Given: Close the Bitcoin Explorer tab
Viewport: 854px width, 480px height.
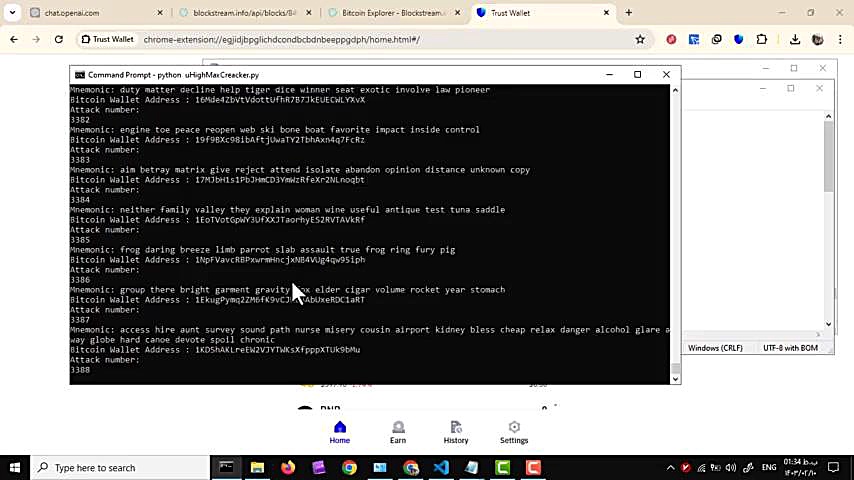Looking at the screenshot, I should click(x=458, y=13).
